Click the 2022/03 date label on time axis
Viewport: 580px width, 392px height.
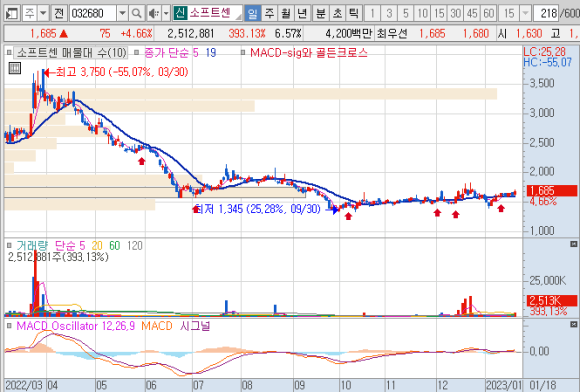[x=24, y=385]
